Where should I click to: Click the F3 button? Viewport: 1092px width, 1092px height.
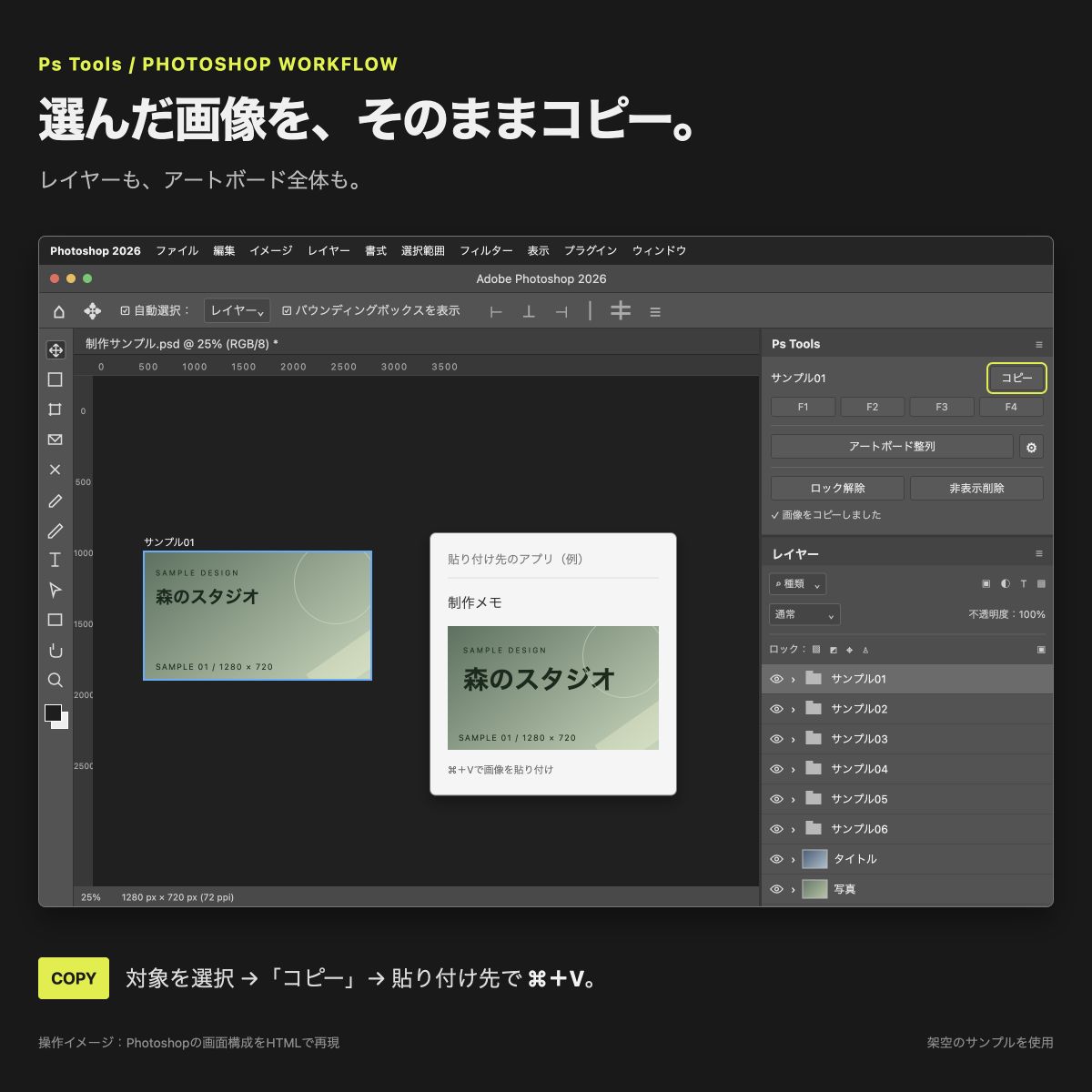[942, 407]
